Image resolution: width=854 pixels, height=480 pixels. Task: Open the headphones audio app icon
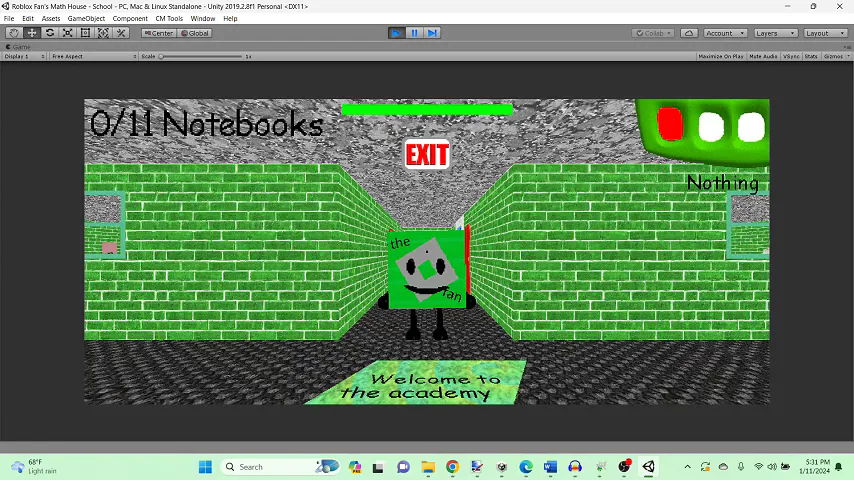coord(575,467)
